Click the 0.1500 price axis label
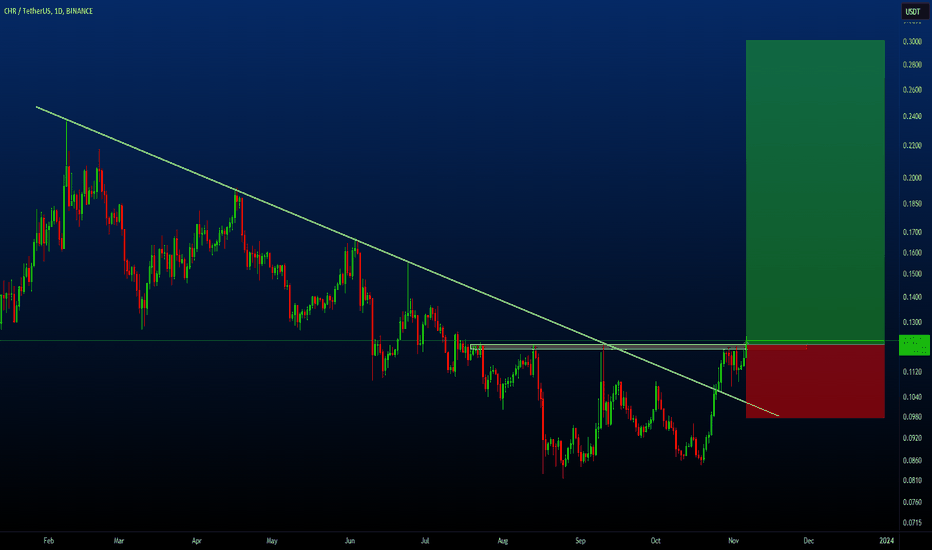The height and width of the screenshot is (550, 932). click(x=912, y=274)
